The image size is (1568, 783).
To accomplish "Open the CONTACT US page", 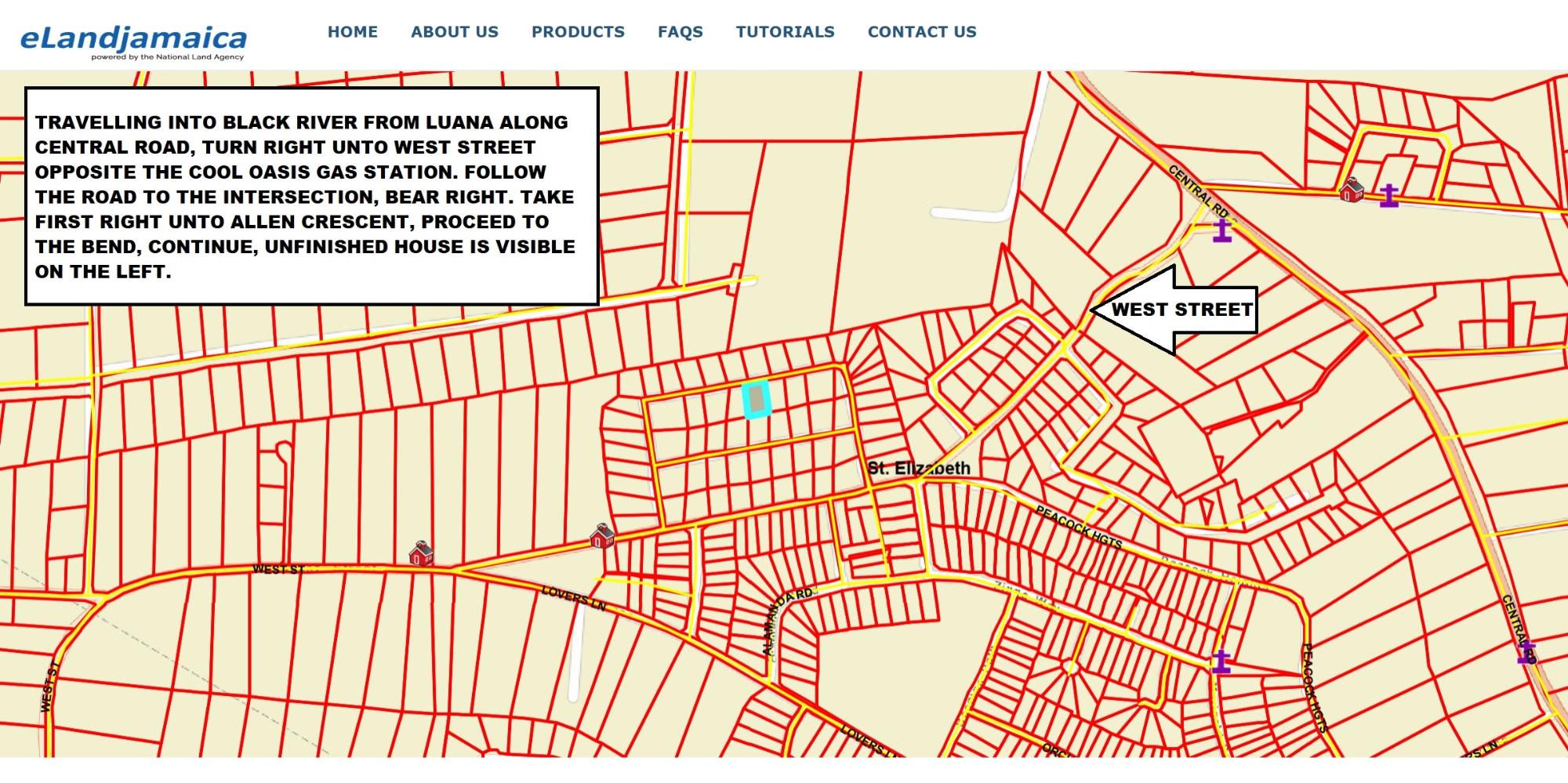I will pos(922,32).
